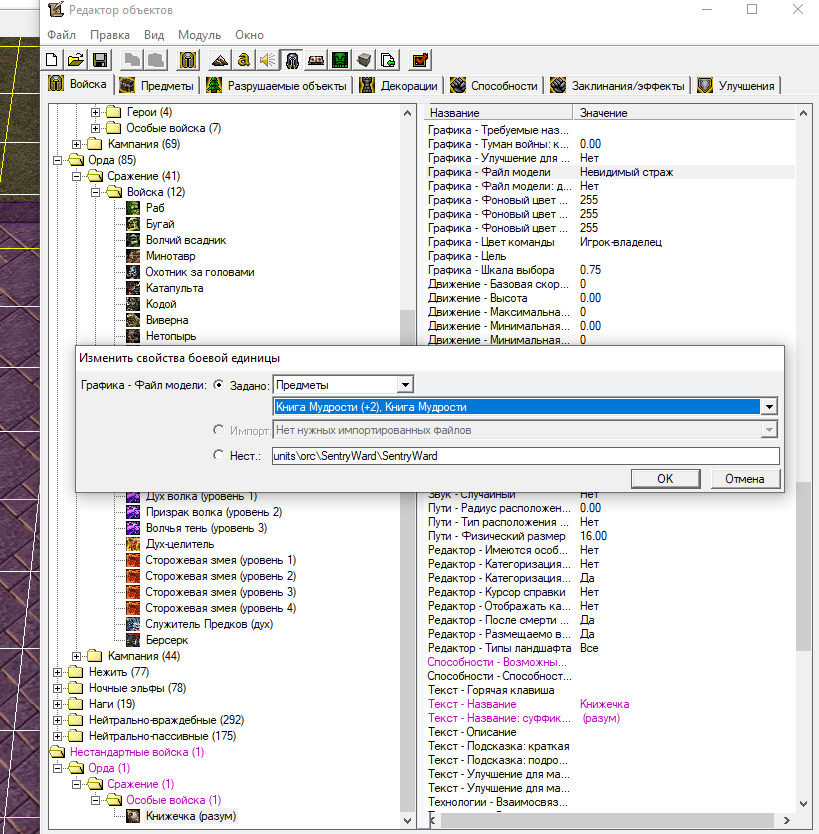Select the 'Пути - Физический размер' property row
819x834 pixels.
[611, 536]
